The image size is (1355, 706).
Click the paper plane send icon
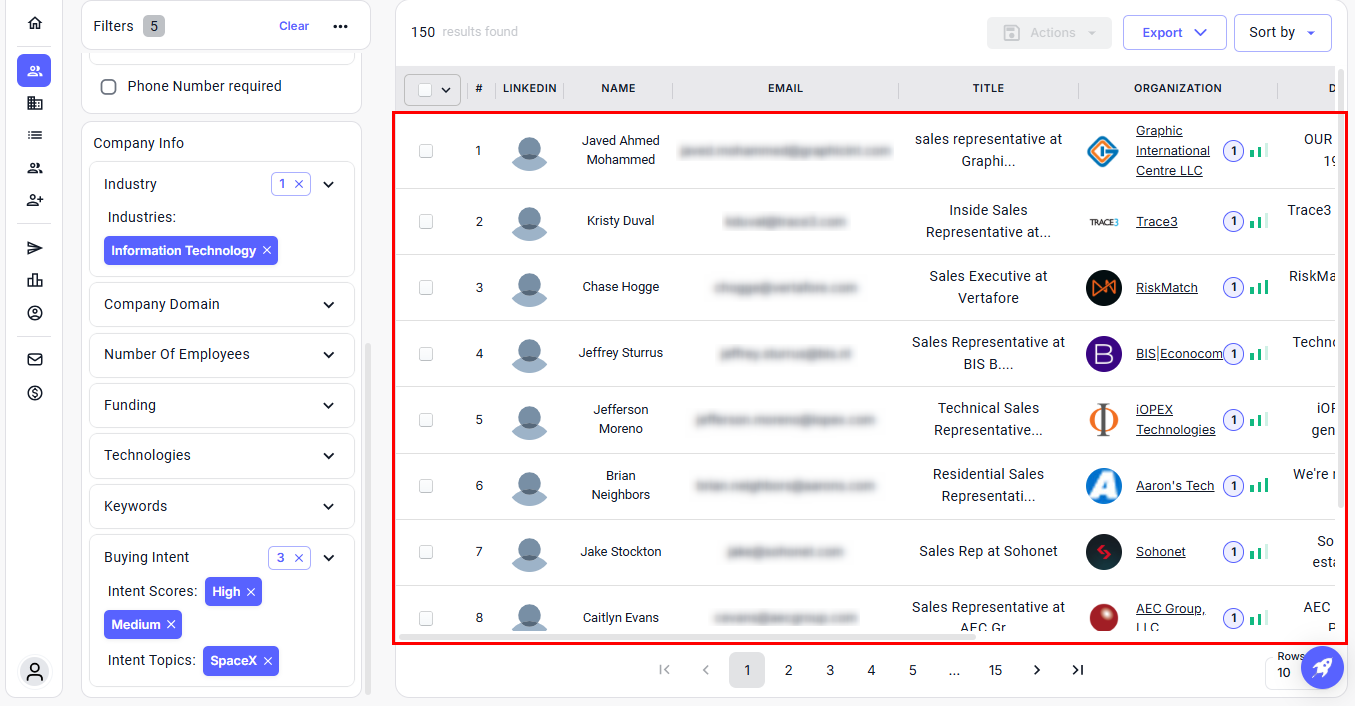(x=35, y=248)
